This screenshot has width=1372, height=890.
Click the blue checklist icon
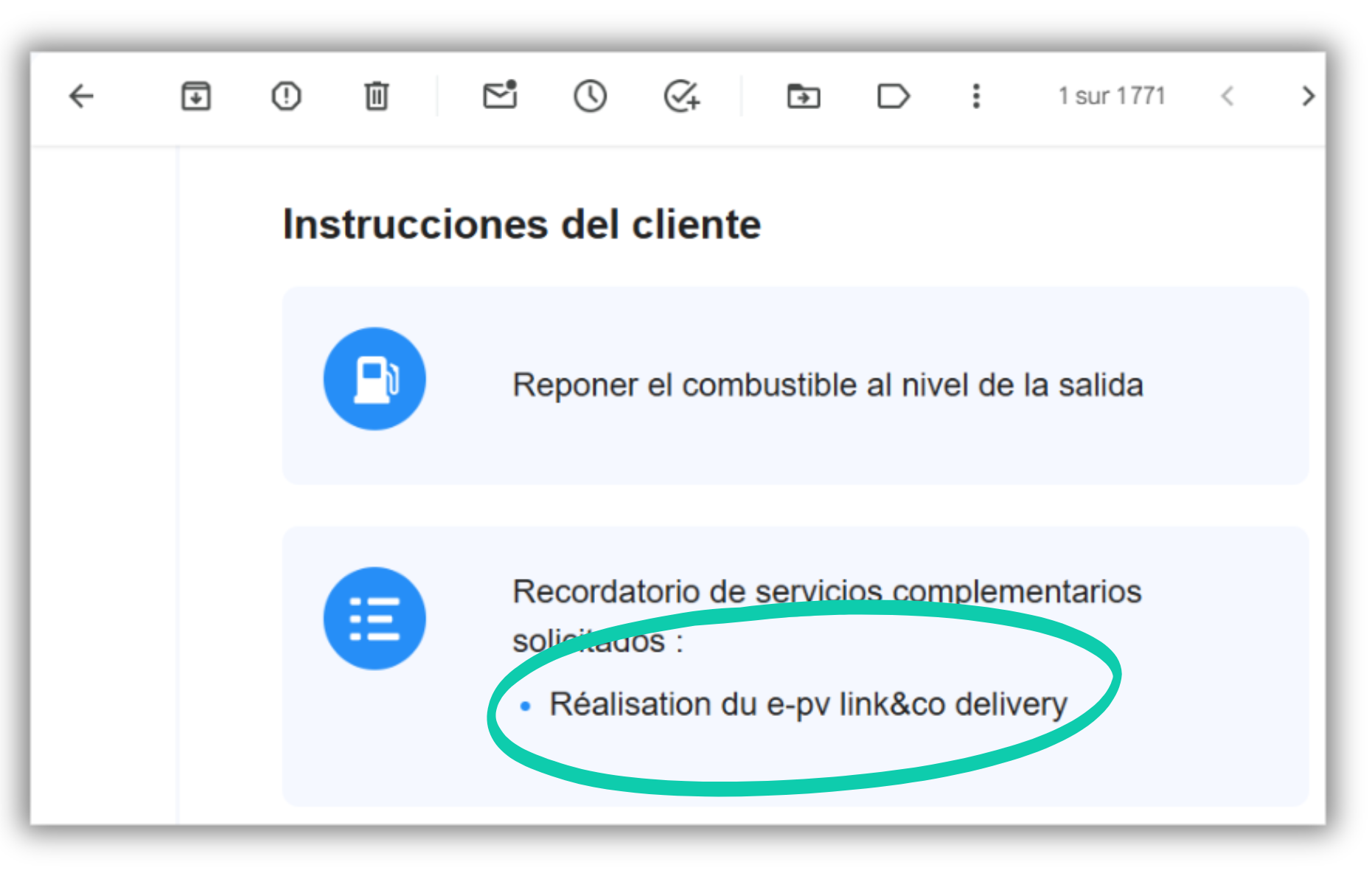click(x=375, y=619)
